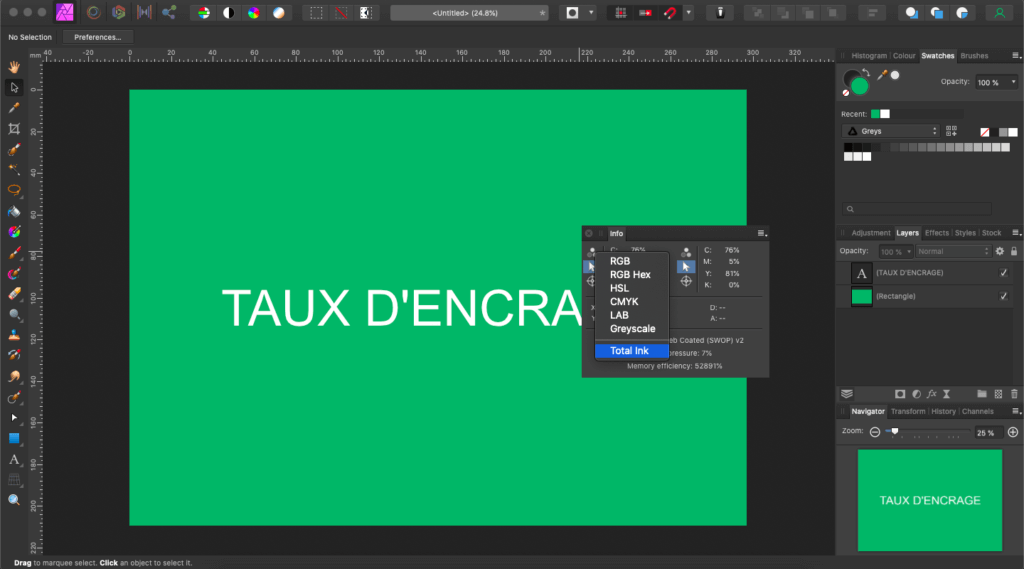
Task: Open layer opacity dropdown in Layers
Action: 908,252
